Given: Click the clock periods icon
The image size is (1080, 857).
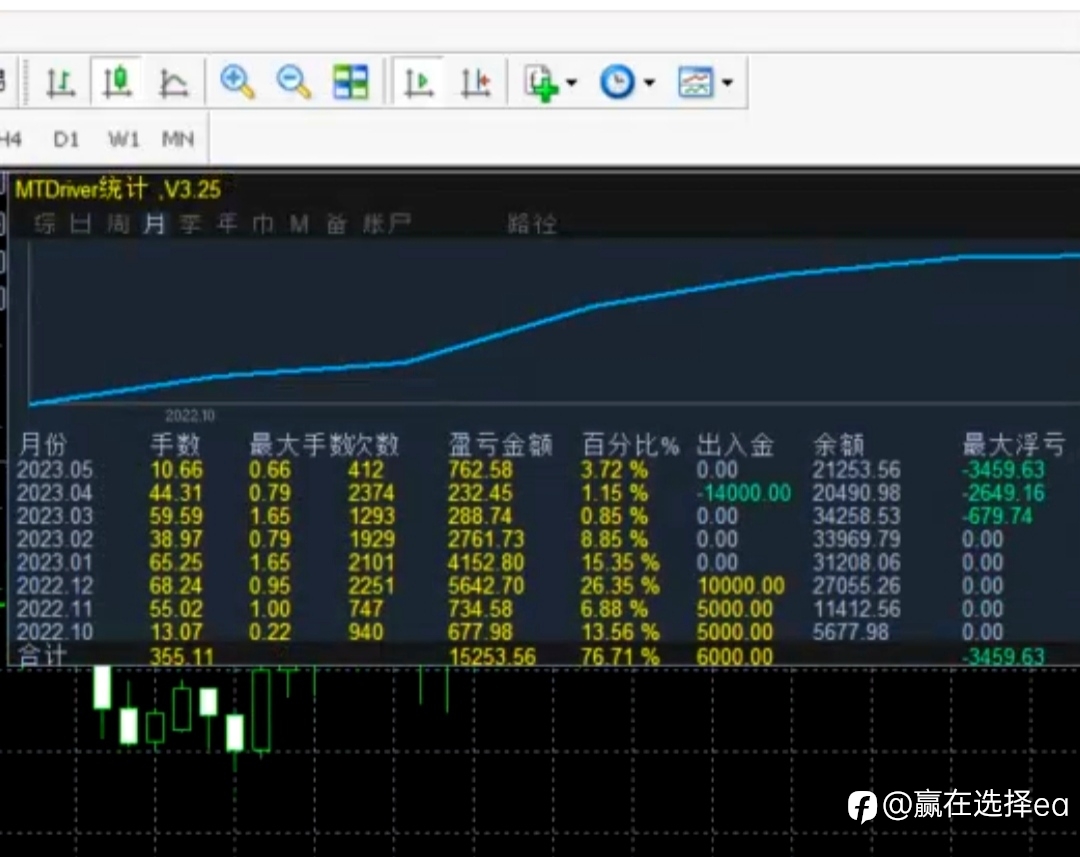Looking at the screenshot, I should click(617, 82).
